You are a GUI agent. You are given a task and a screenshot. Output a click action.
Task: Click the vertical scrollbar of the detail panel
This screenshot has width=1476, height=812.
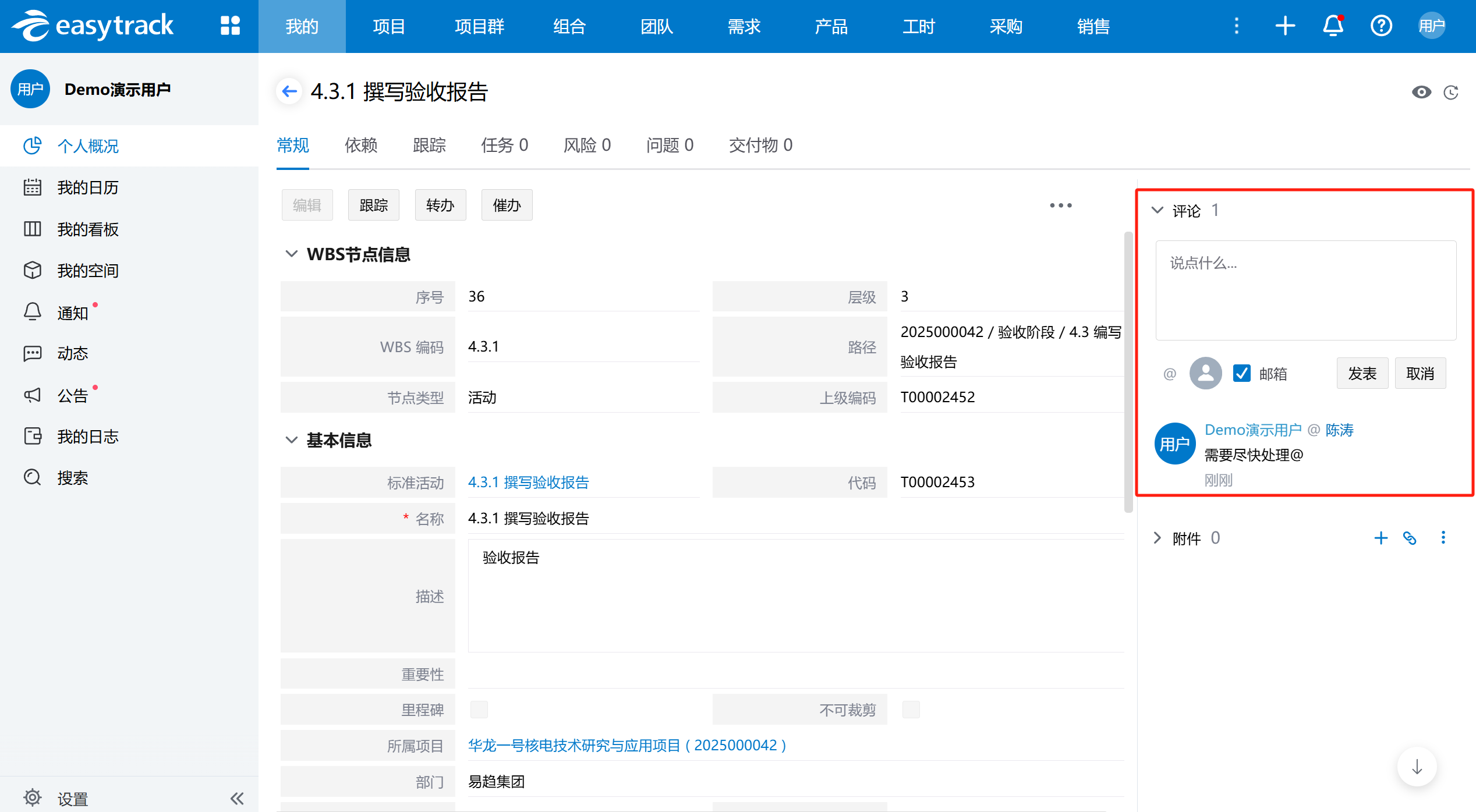[x=1128, y=373]
